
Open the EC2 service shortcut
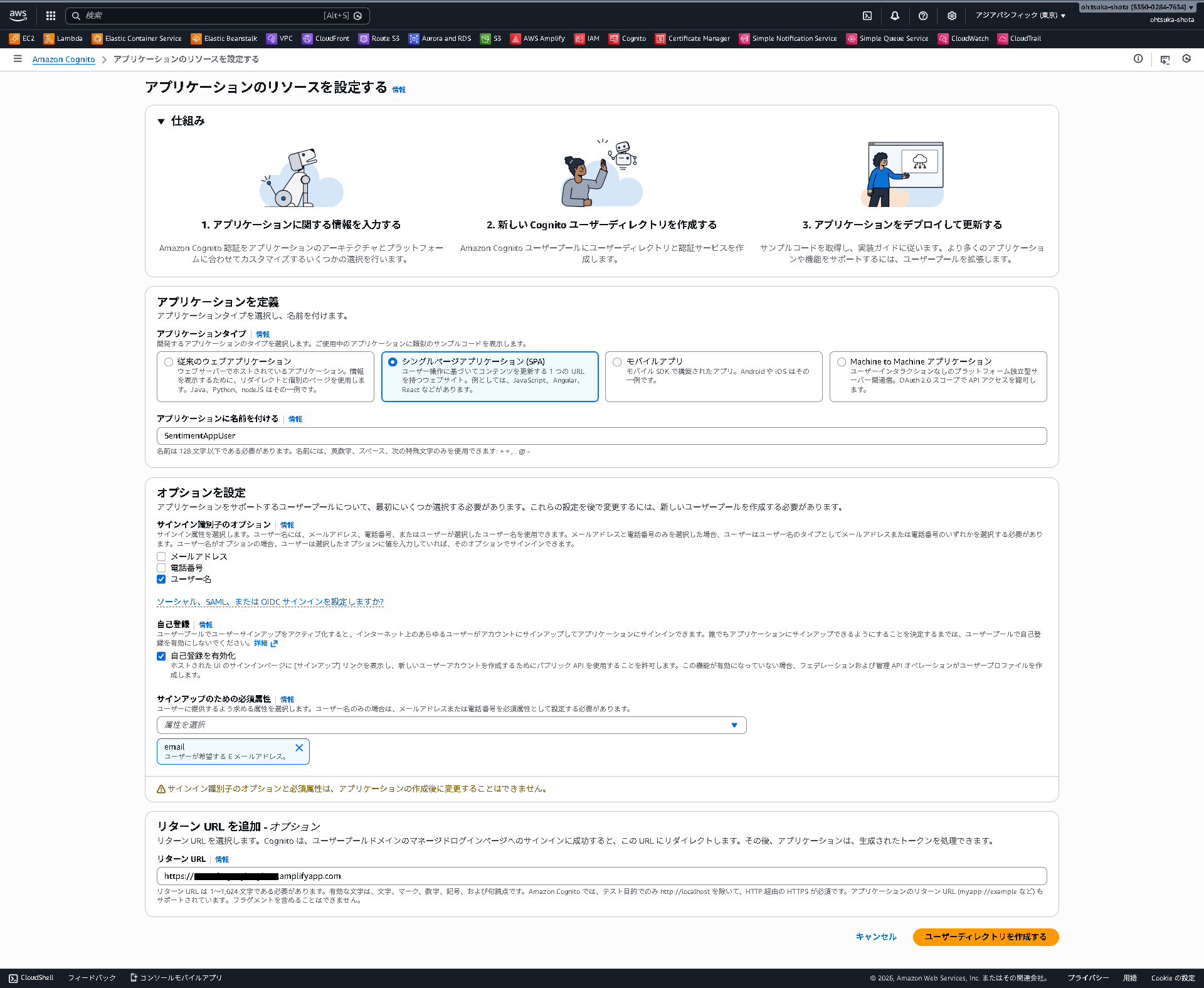tap(22, 38)
